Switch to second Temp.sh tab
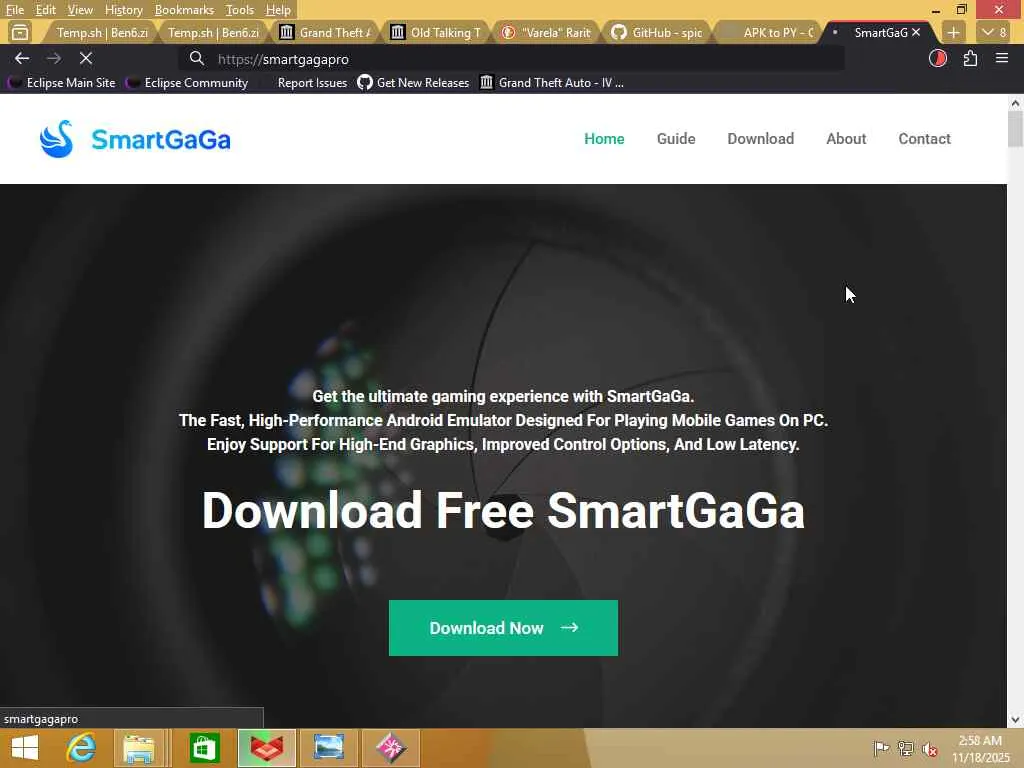 pyautogui.click(x=212, y=32)
